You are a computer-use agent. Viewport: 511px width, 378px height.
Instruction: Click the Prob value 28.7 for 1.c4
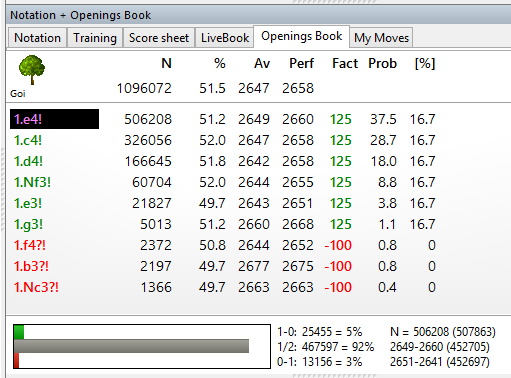coord(383,140)
